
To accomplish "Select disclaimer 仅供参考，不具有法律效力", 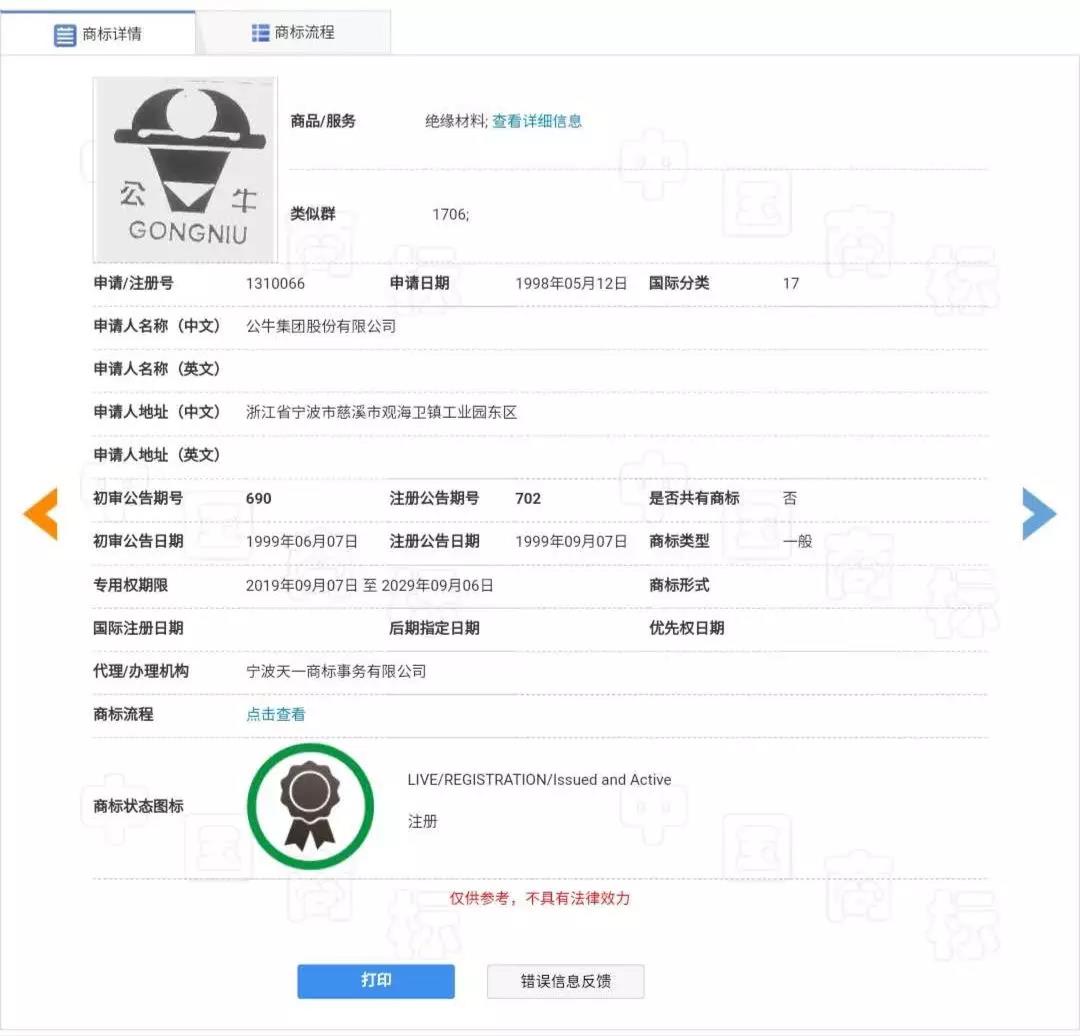I will pyautogui.click(x=540, y=898).
